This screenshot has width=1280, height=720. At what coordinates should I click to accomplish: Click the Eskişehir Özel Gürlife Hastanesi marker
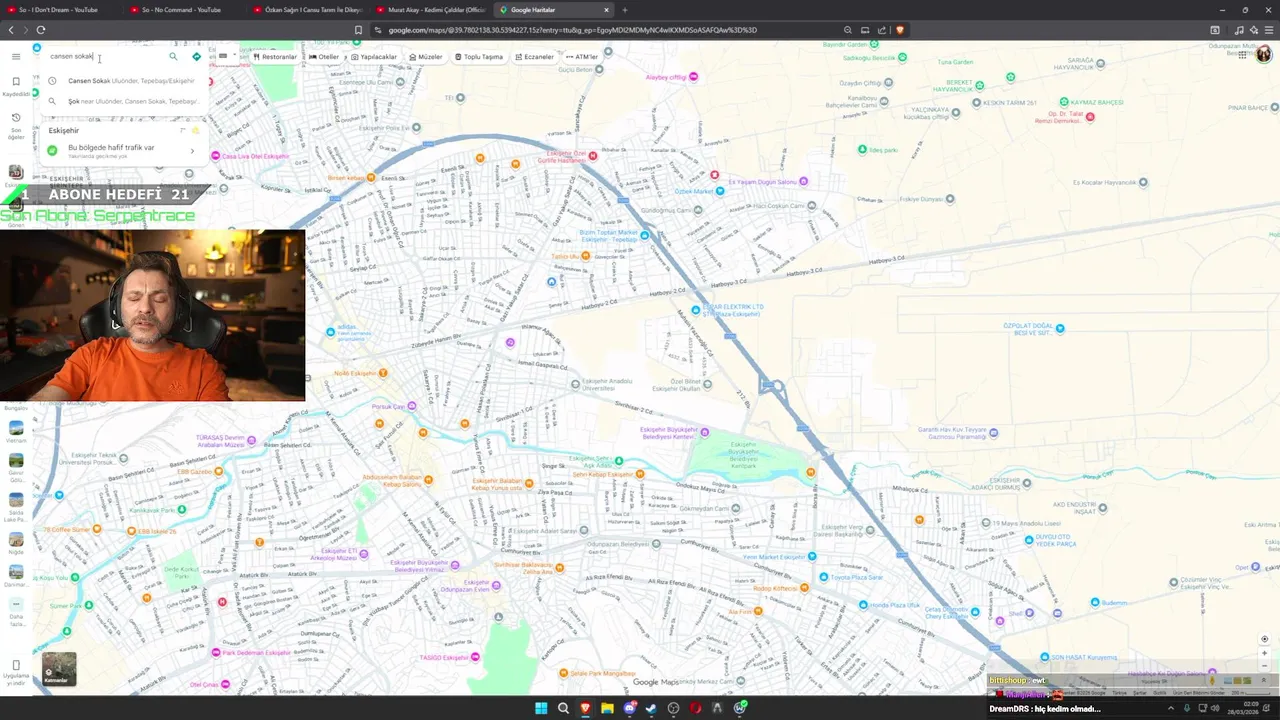(x=593, y=156)
